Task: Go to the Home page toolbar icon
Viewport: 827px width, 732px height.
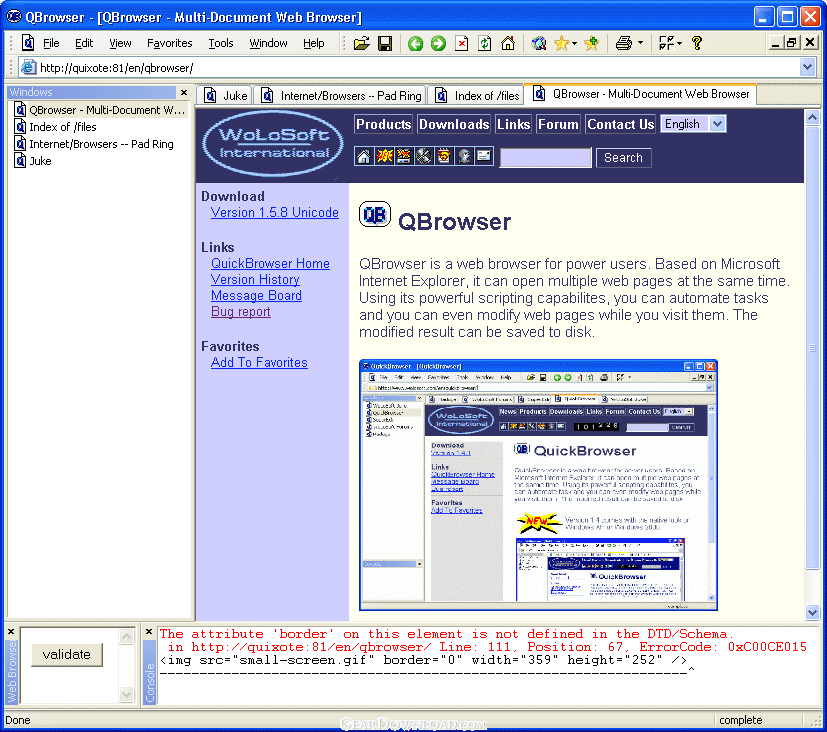Action: pos(508,43)
